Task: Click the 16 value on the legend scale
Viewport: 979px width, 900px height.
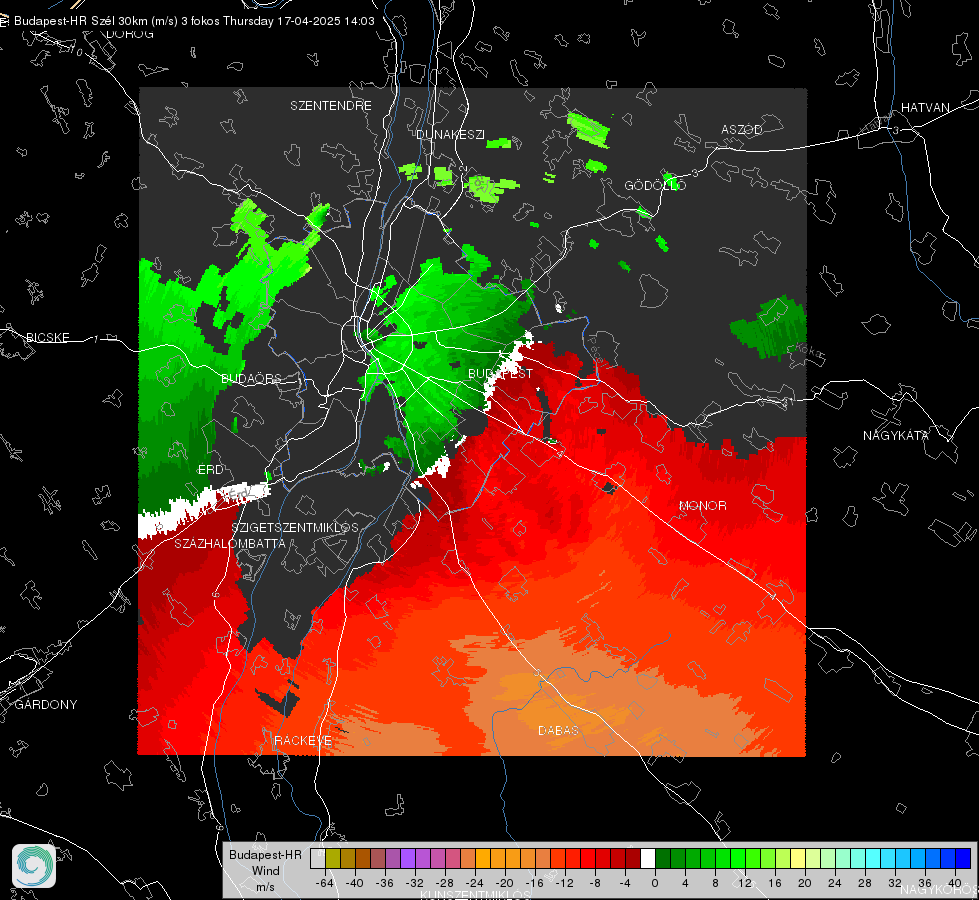Action: pos(775,883)
